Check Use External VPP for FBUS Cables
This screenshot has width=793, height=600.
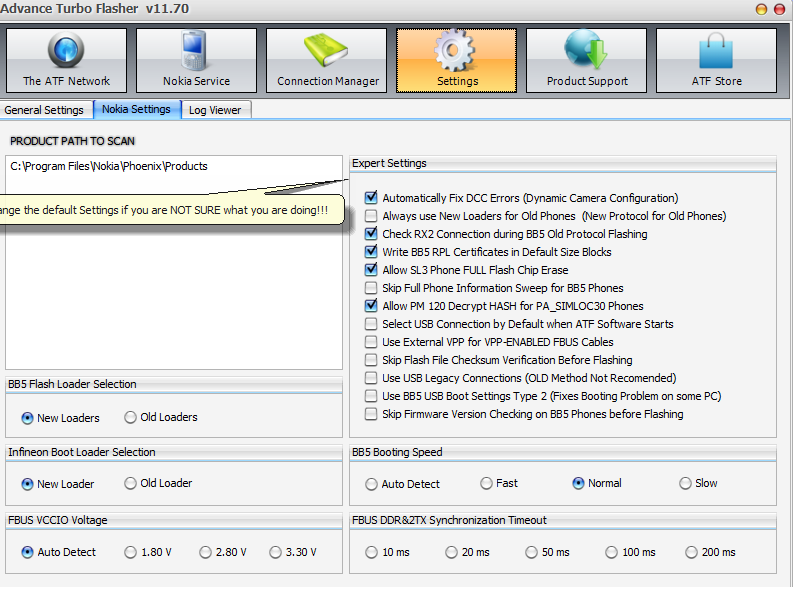click(x=371, y=342)
